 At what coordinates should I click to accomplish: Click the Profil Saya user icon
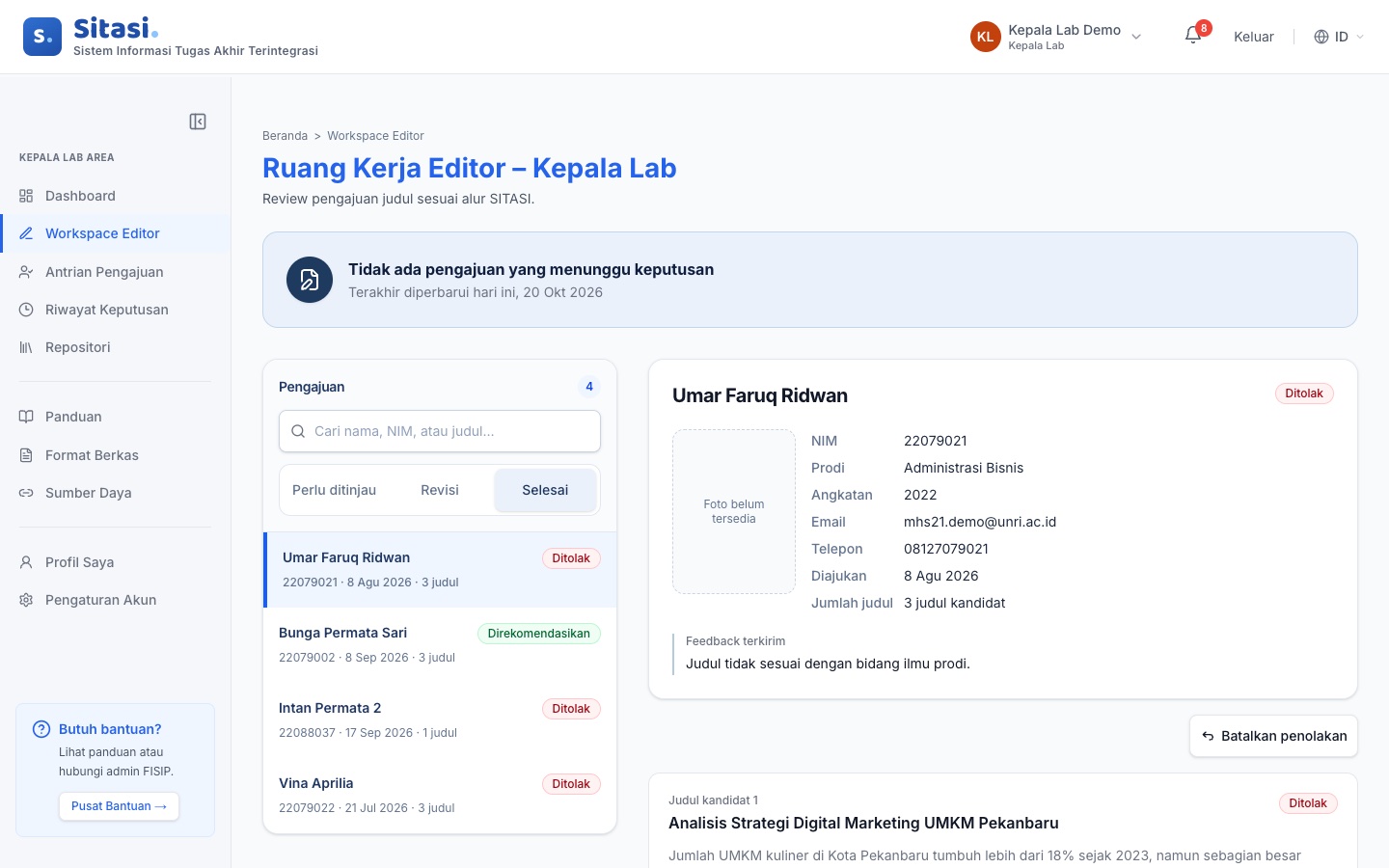tap(26, 562)
